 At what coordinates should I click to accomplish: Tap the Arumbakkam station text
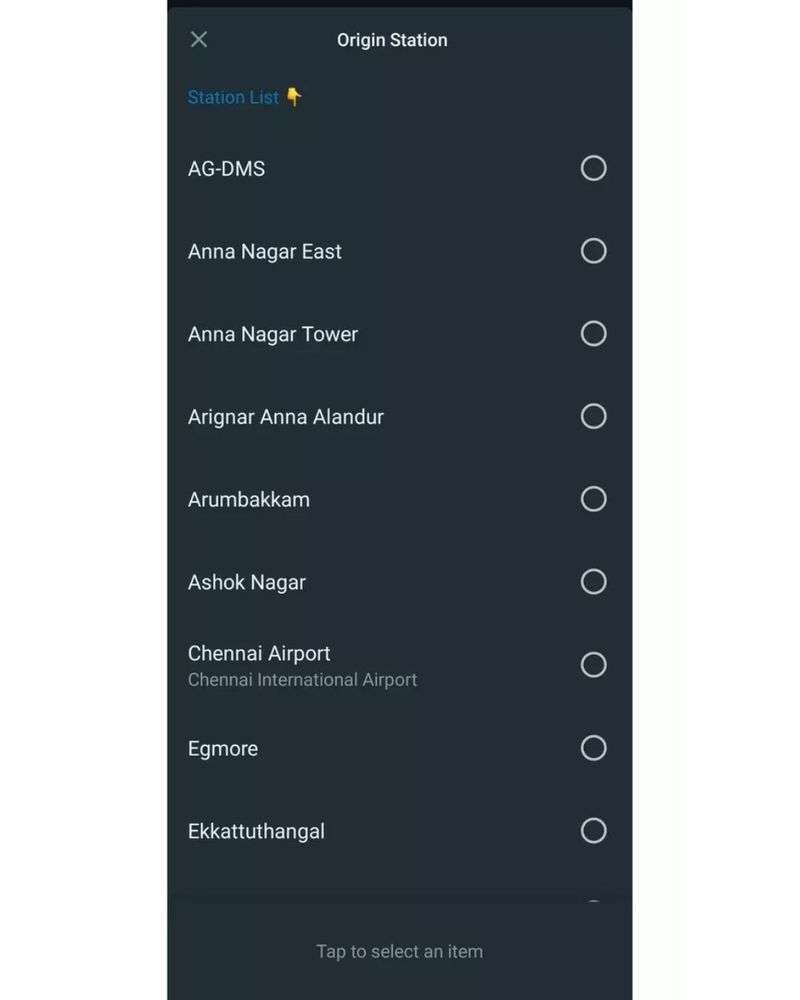point(248,500)
